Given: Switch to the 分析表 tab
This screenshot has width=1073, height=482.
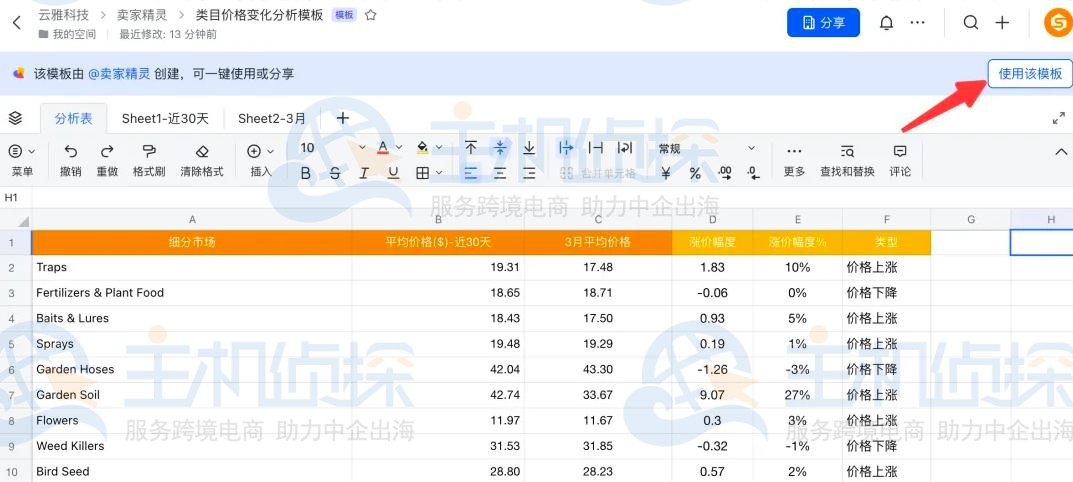Looking at the screenshot, I should [73, 118].
